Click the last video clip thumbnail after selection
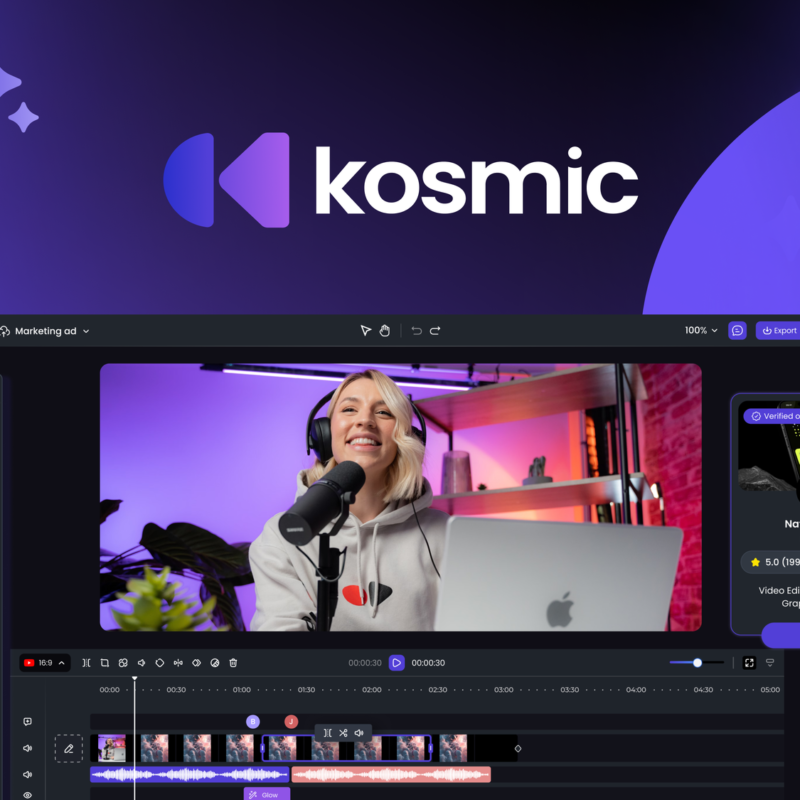 (x=453, y=748)
